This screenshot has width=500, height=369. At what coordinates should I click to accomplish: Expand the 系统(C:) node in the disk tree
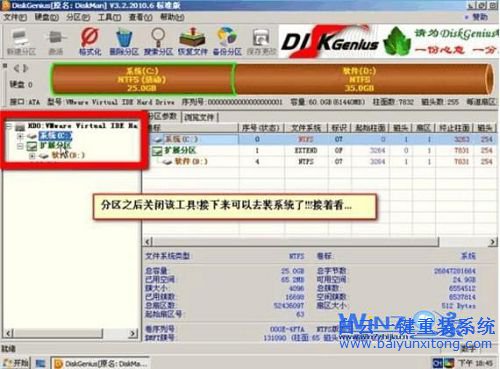(21, 136)
